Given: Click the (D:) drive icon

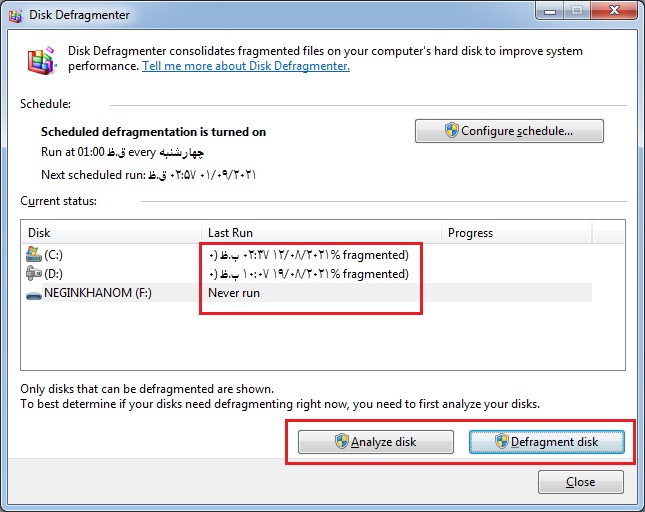Looking at the screenshot, I should click(x=34, y=274).
